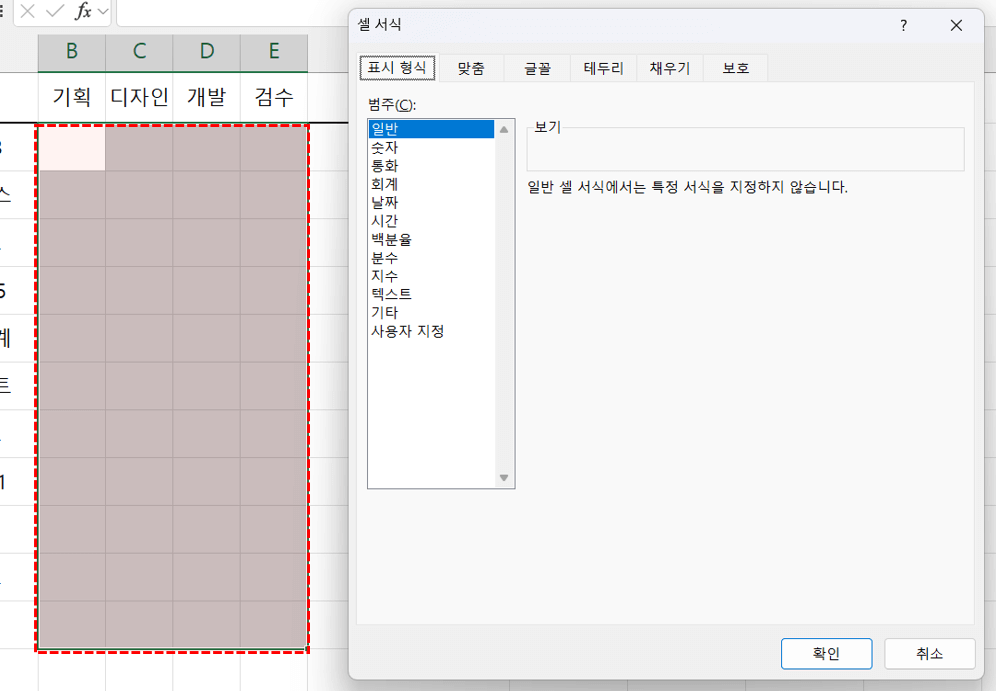Screen dimensions: 996x691
Task: Click the help question mark icon
Action: tap(903, 25)
